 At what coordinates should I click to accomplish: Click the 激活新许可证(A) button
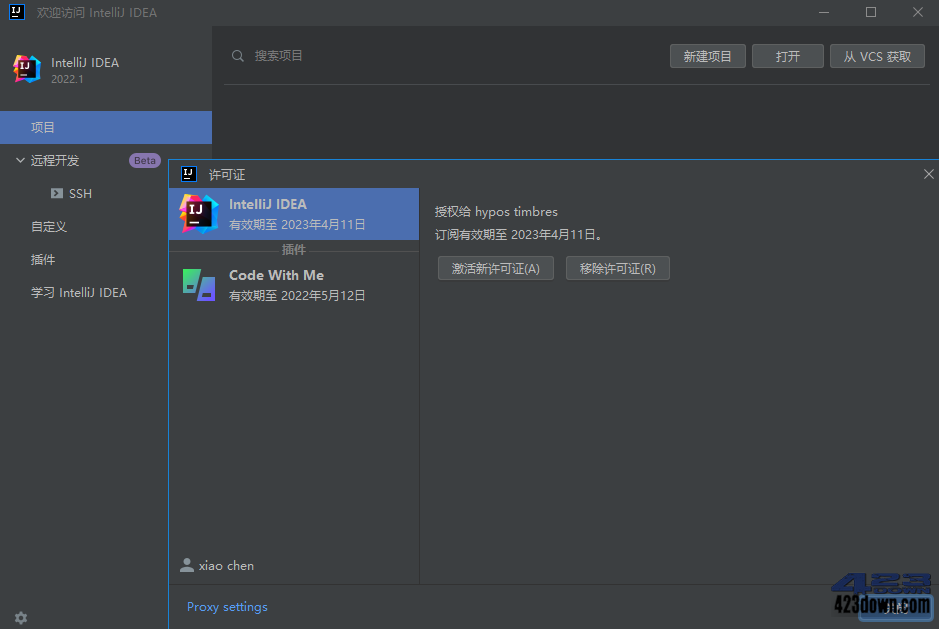tap(495, 268)
